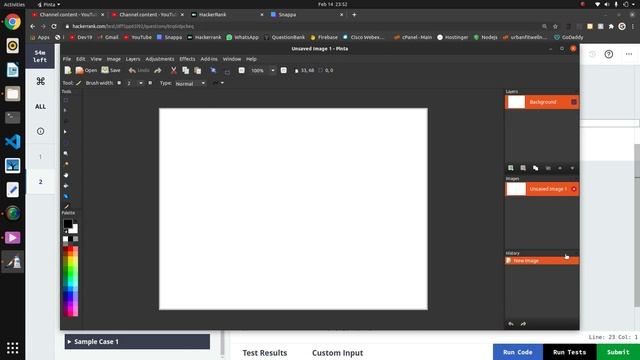
Task: Open the Layers menu in Pinta
Action: [133, 59]
